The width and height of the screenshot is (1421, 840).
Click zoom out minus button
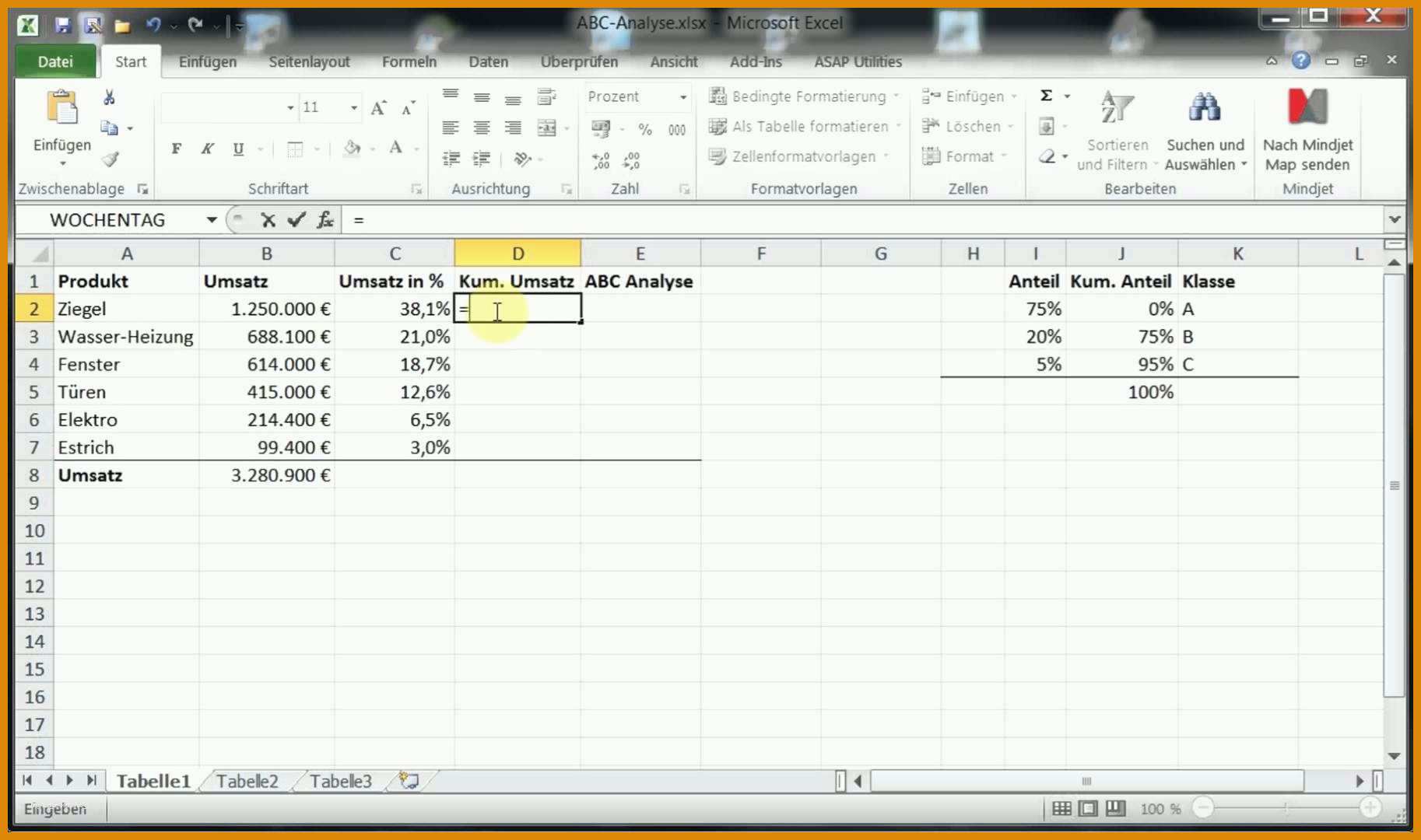click(1203, 809)
